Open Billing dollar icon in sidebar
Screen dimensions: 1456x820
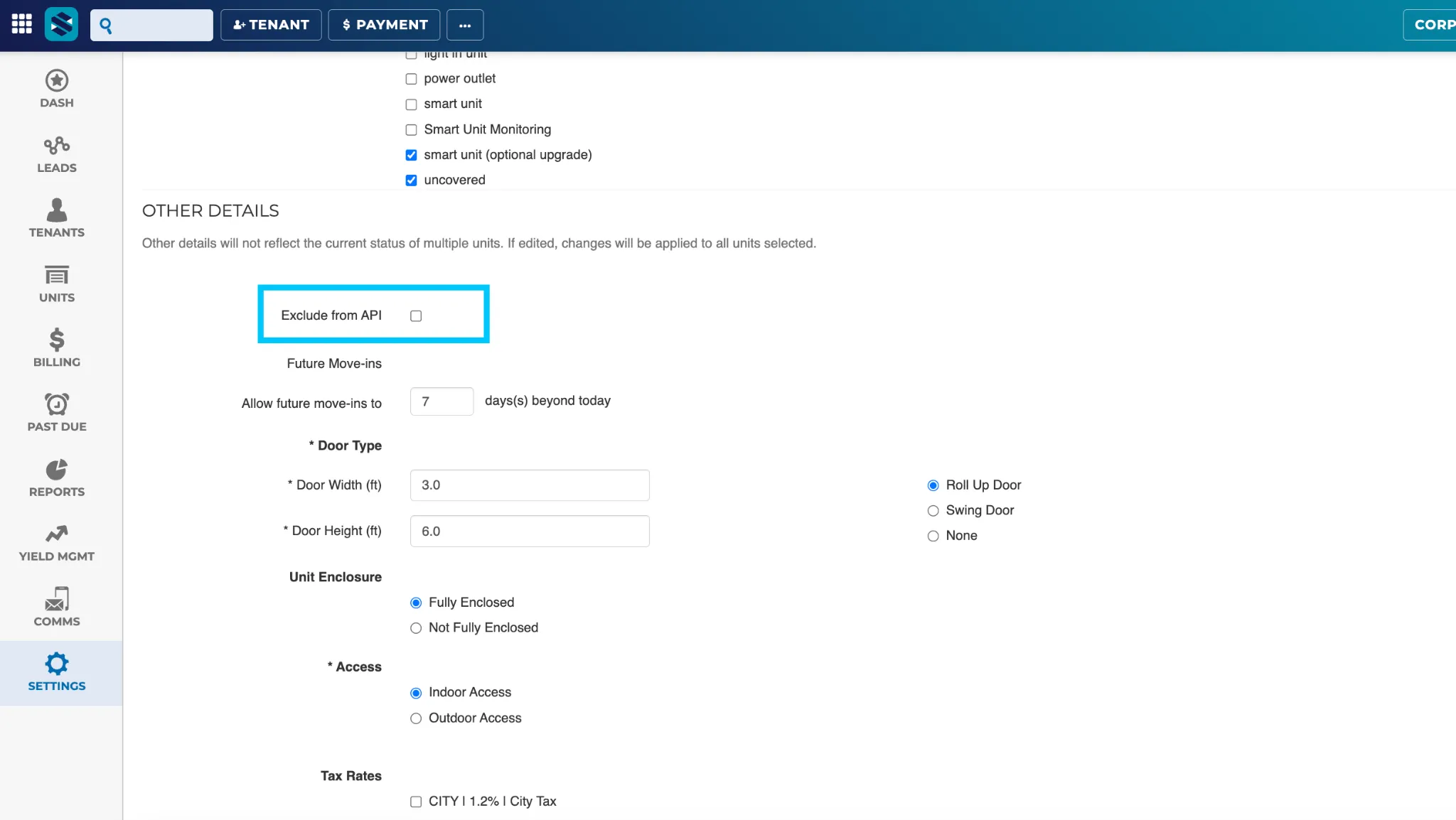pyautogui.click(x=57, y=340)
